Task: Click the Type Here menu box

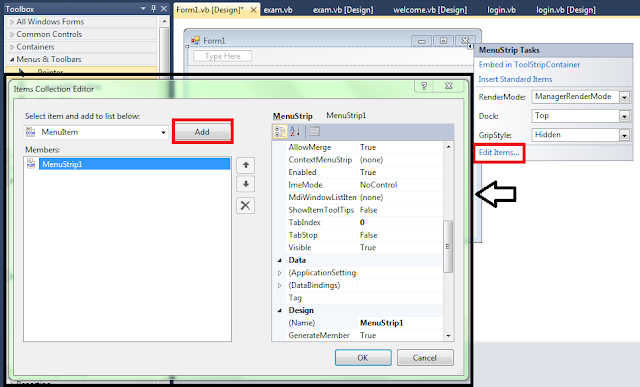Action: click(222, 56)
